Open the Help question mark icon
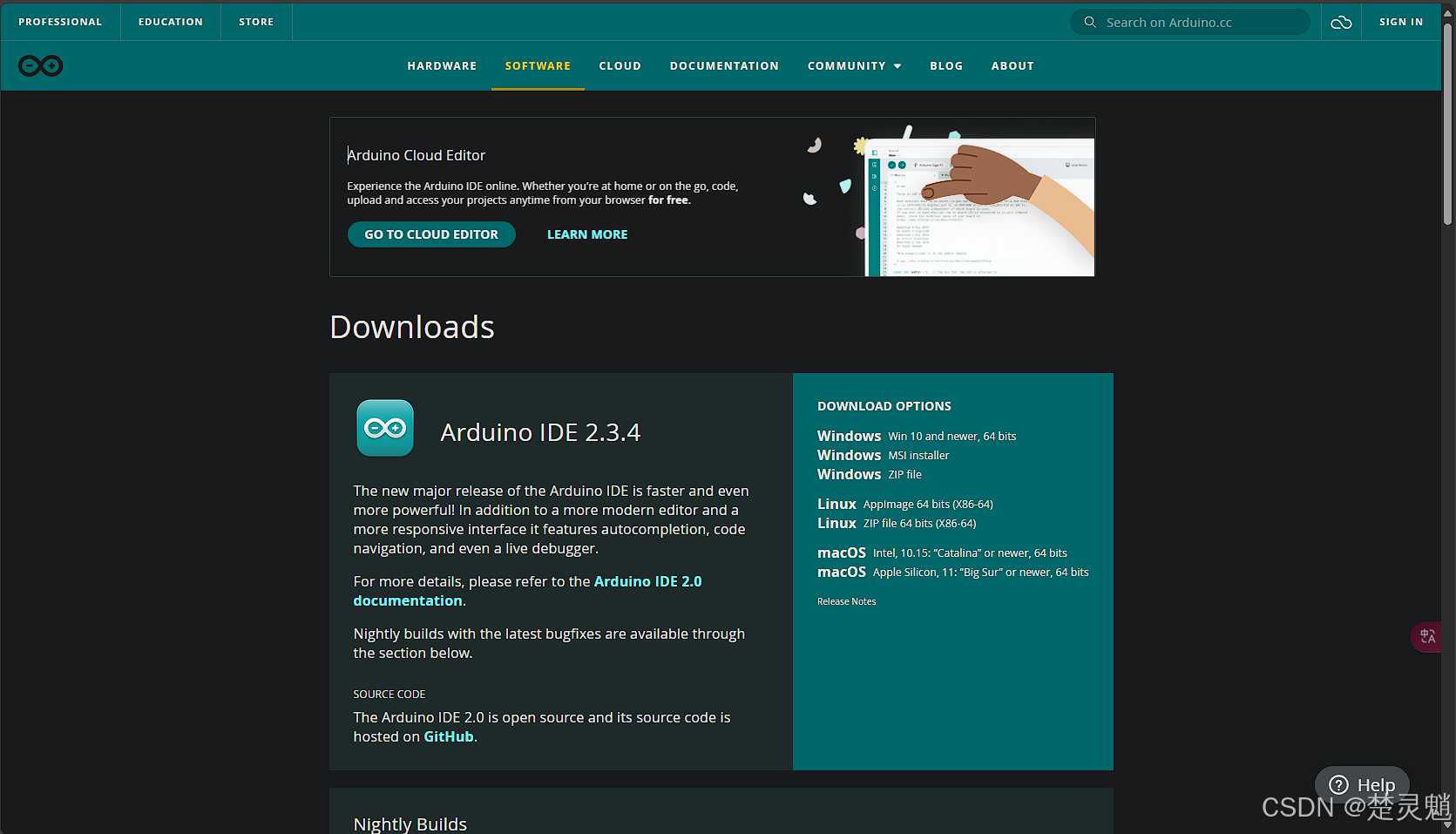 1339,784
